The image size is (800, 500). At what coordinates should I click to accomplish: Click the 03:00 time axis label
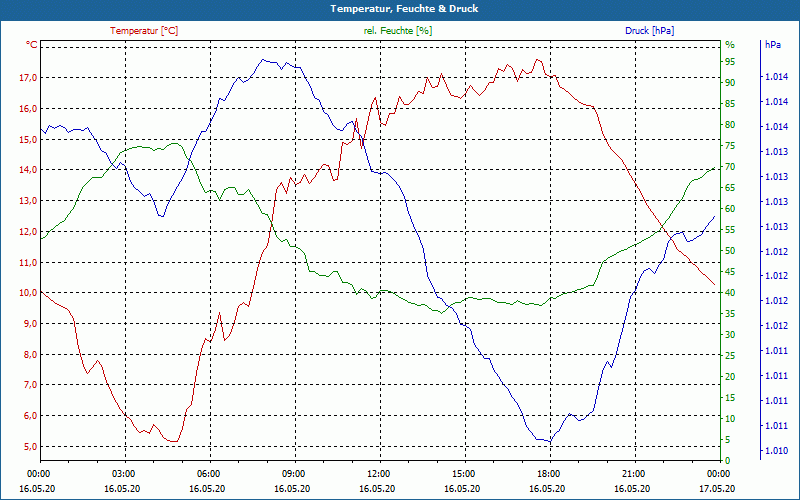tap(123, 474)
